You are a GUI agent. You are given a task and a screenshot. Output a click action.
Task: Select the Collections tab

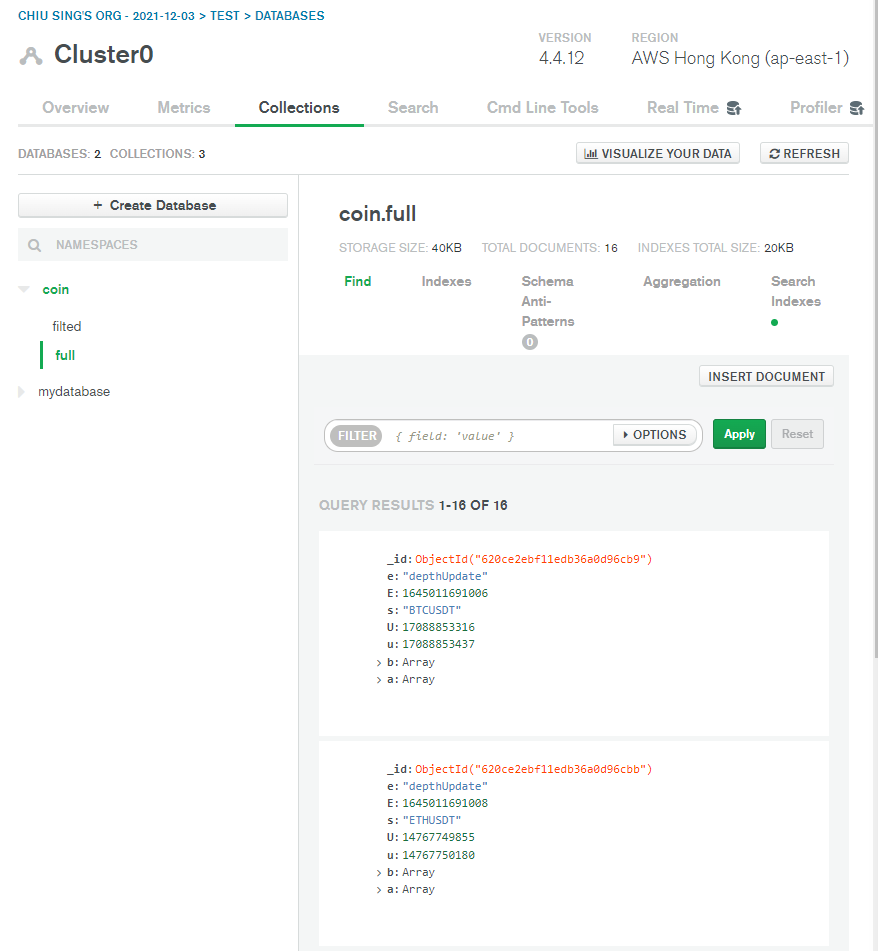[x=299, y=107]
